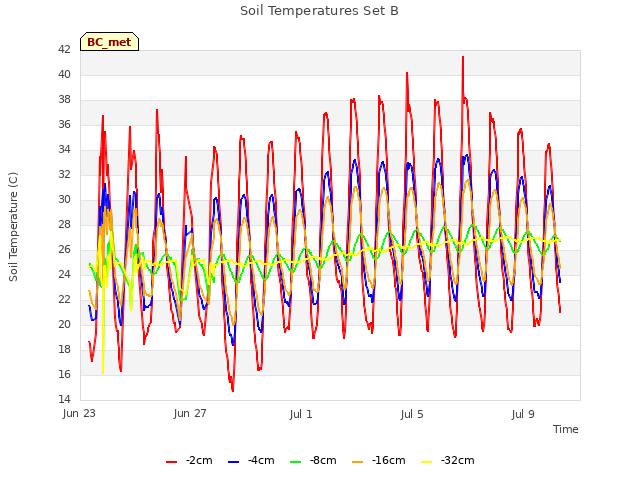Click the Jun 23 x-axis label
This screenshot has width=640, height=480.
point(79,414)
